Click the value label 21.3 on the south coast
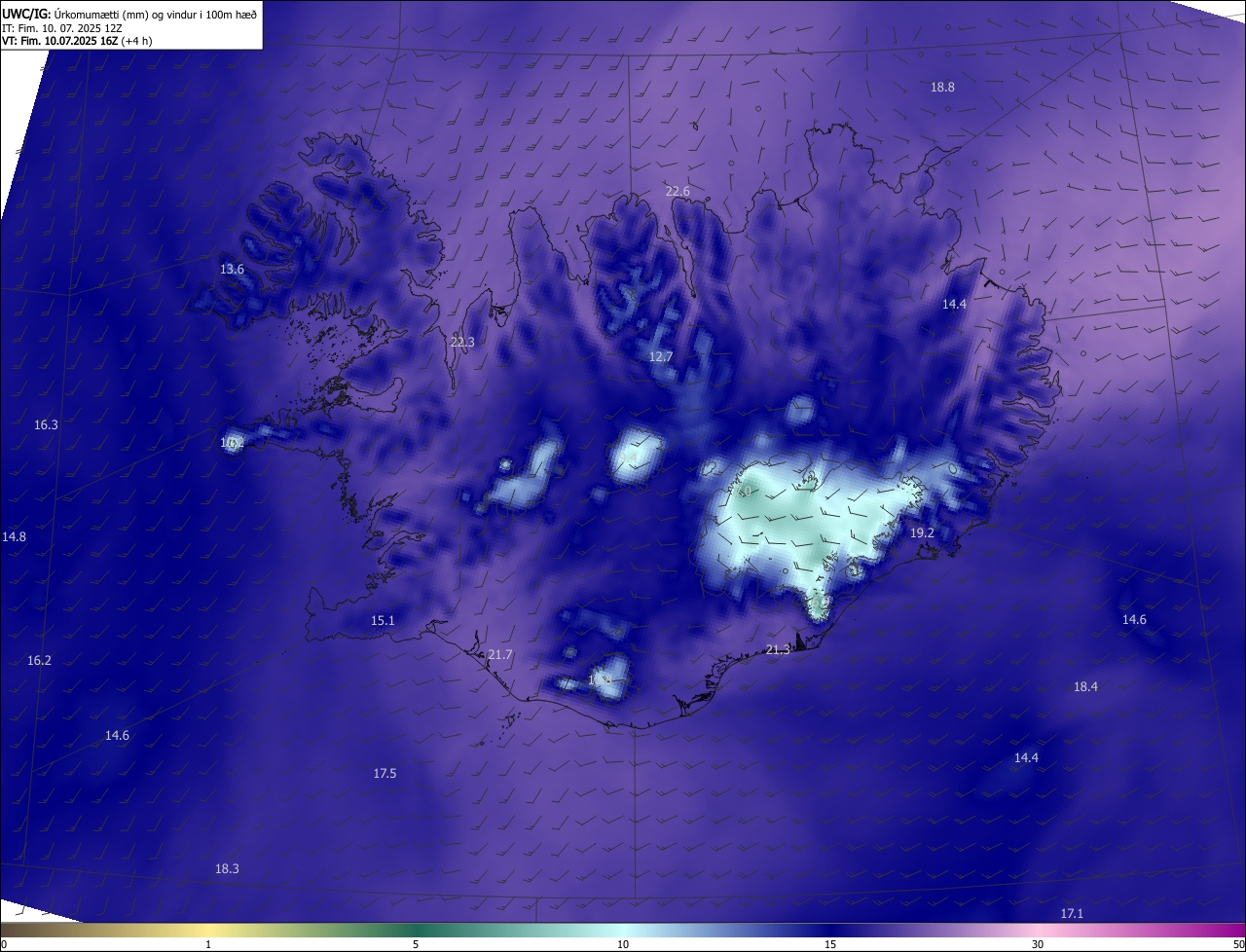This screenshot has height=952, width=1246. click(778, 649)
